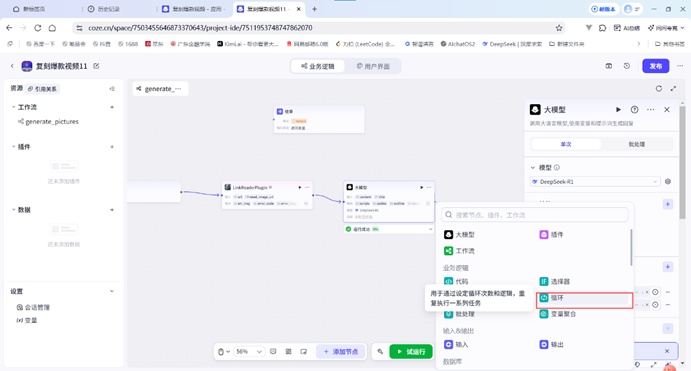Image resolution: width=691 pixels, height=371 pixels.
Task: Reload the page in the browser
Action: 37,28
